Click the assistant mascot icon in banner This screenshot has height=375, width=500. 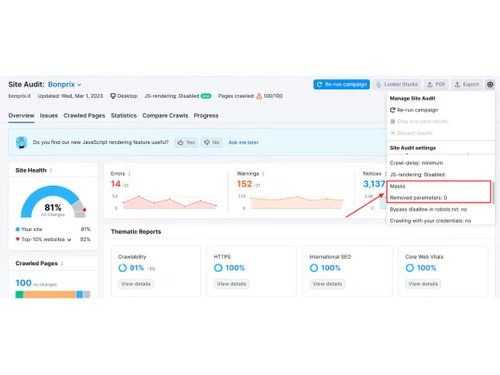[x=21, y=142]
